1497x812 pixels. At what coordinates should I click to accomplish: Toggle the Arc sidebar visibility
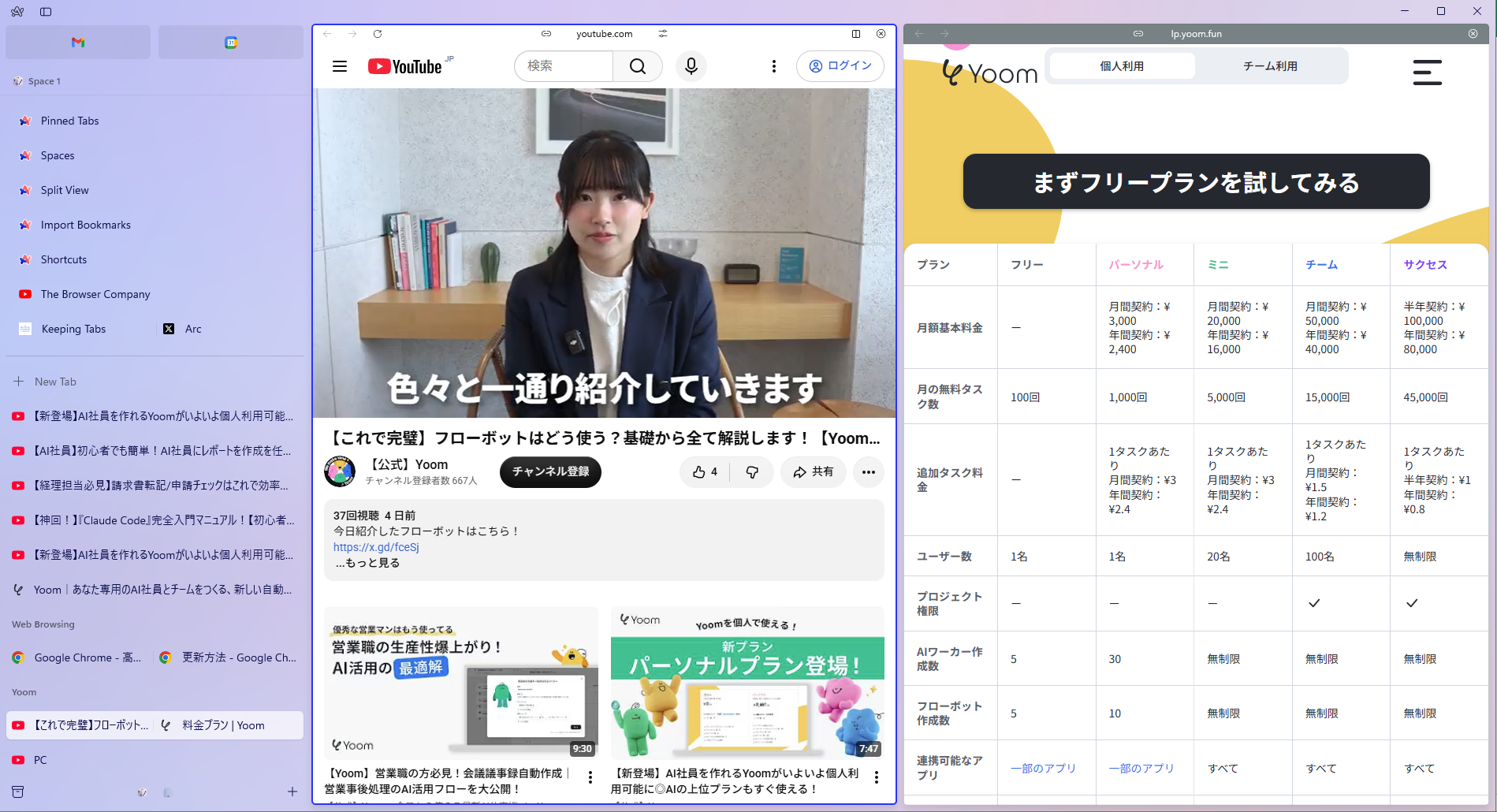click(x=46, y=12)
